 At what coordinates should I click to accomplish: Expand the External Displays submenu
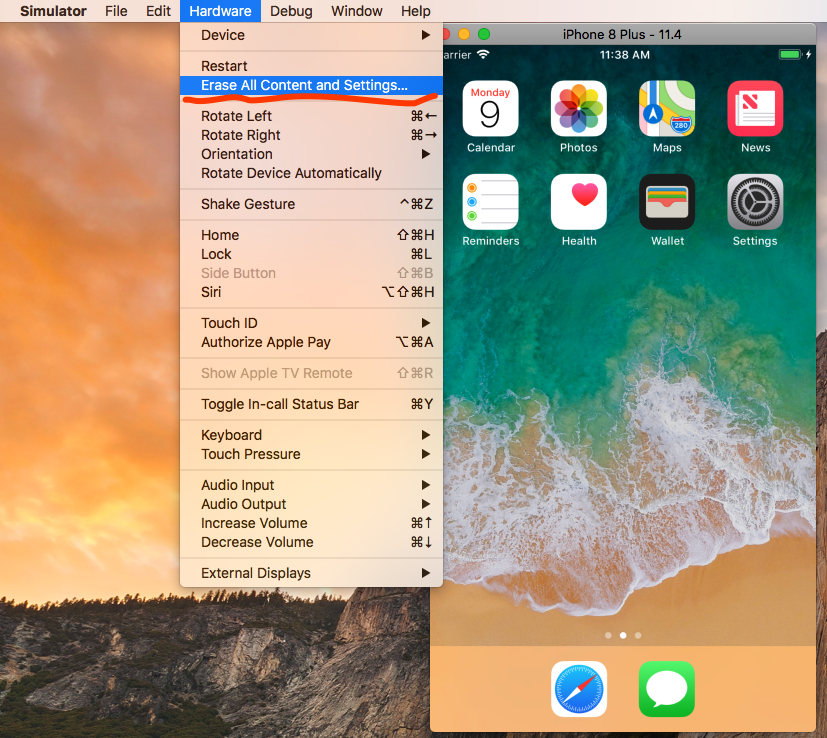point(311,573)
